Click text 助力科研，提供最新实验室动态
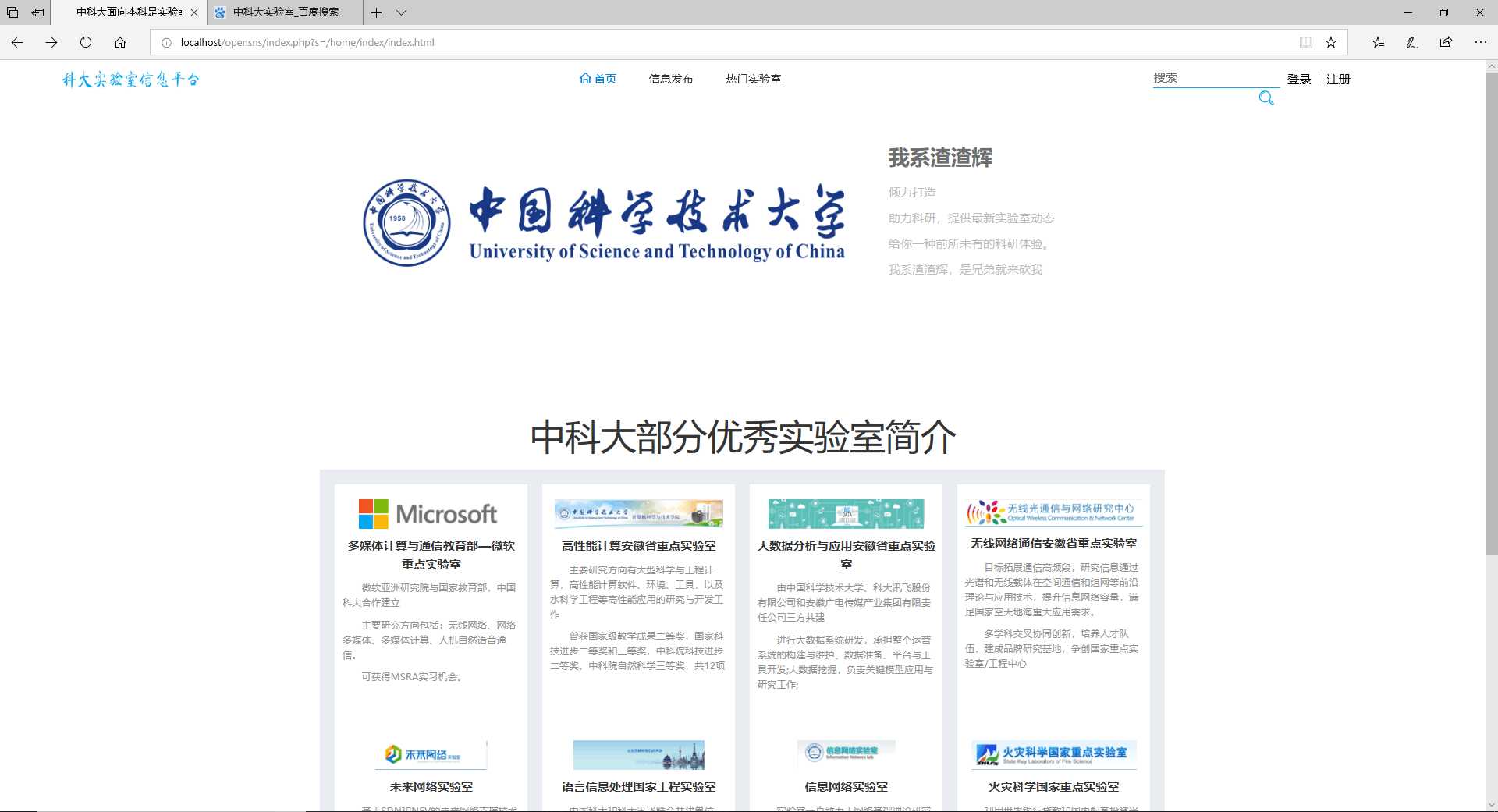1498x812 pixels. tap(971, 218)
